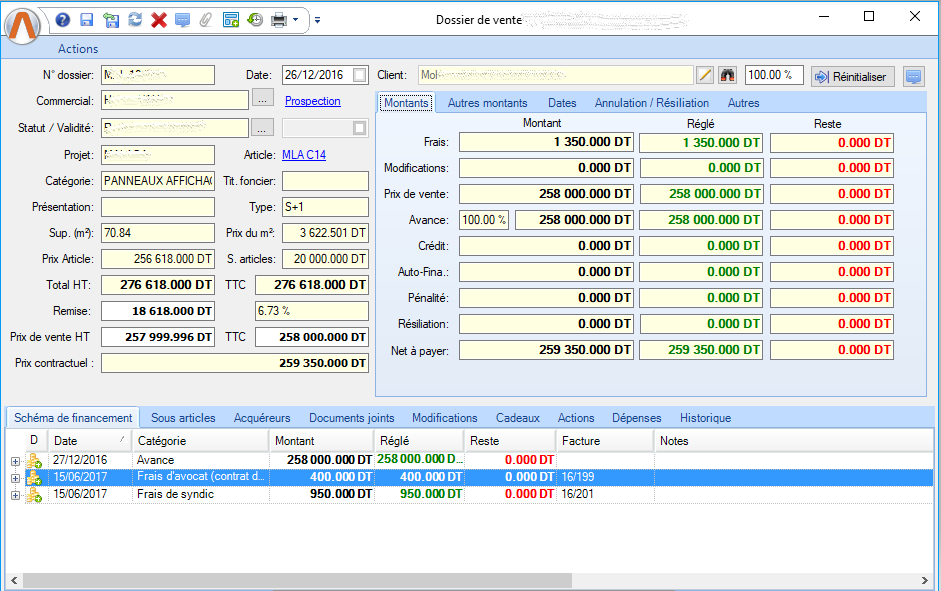Screen dimensions: 941x591
Task: Toggle the checkbox next to the Date field
Action: coord(360,75)
